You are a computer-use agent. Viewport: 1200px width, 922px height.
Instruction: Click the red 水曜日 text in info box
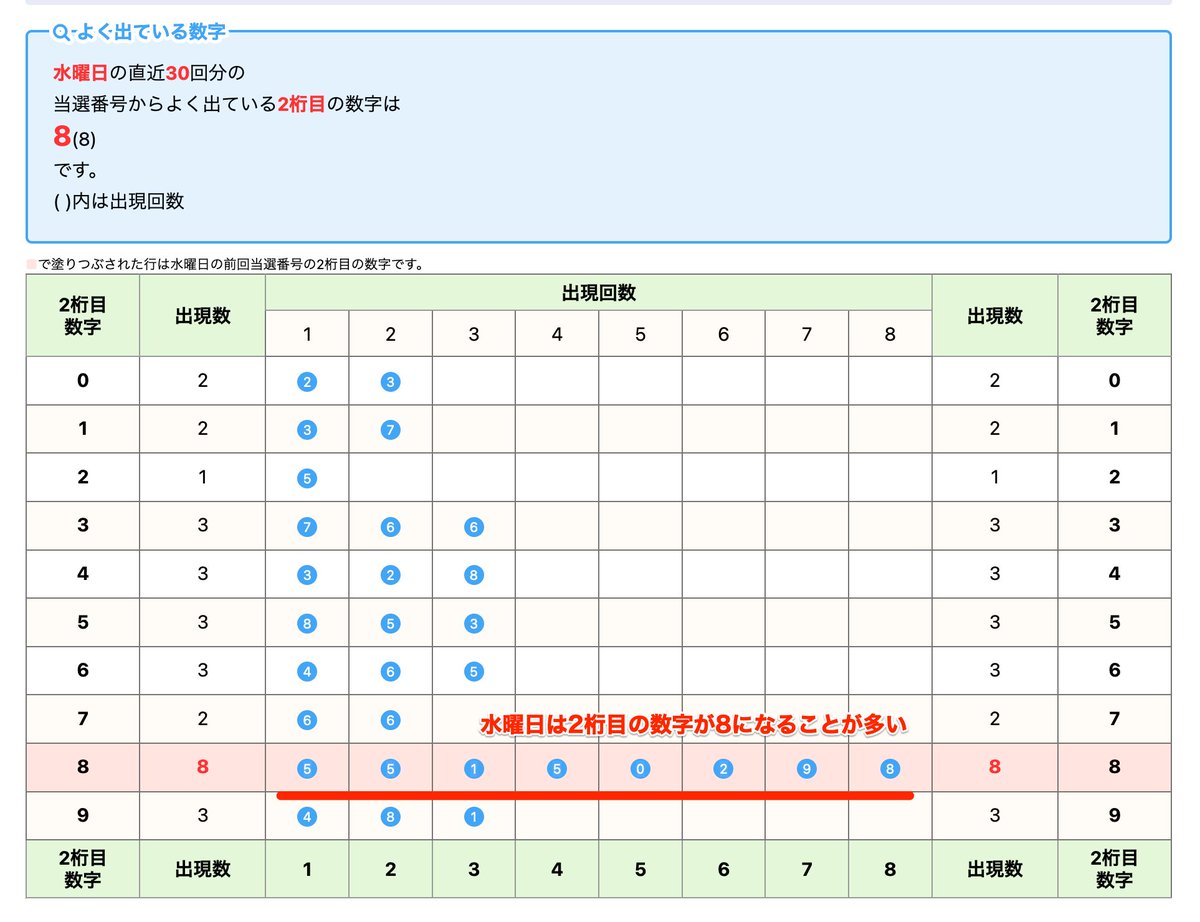tap(81, 73)
